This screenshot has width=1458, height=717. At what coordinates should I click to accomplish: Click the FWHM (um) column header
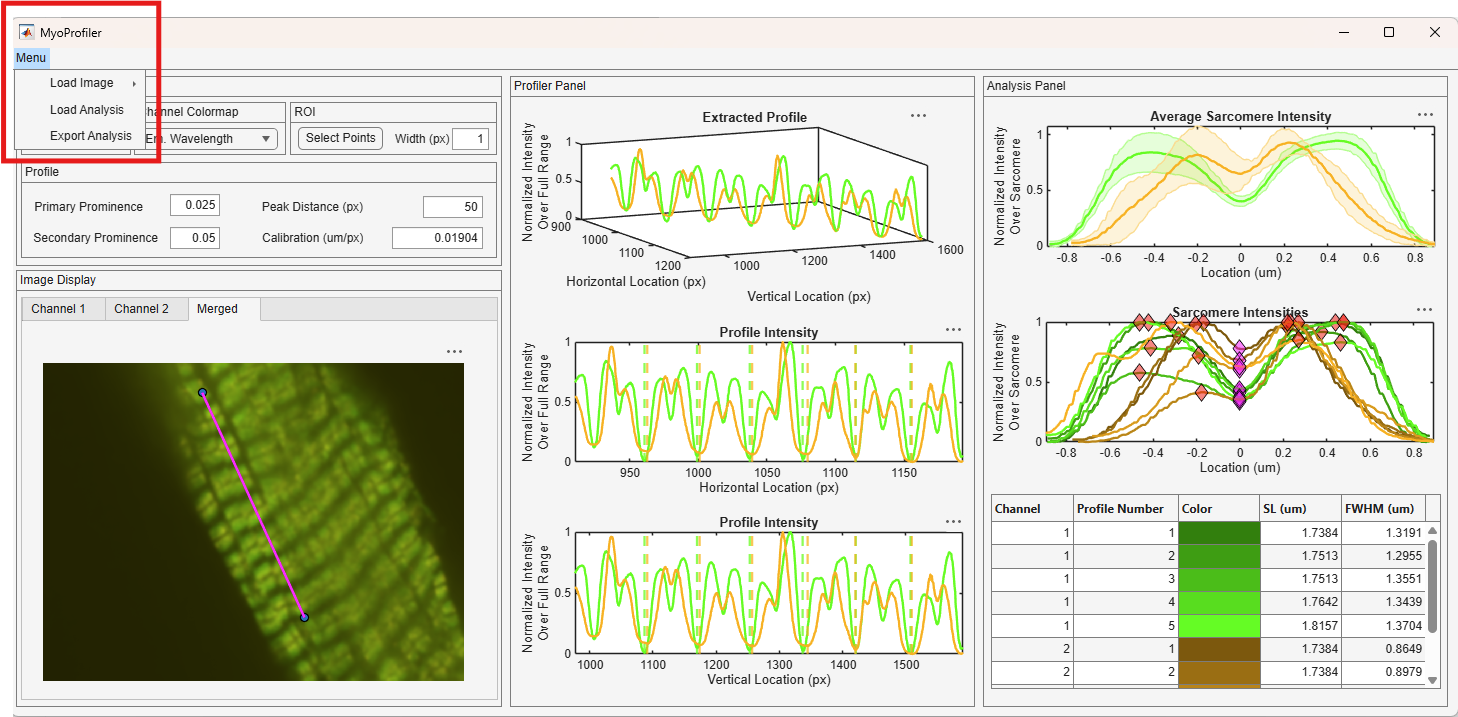pos(1383,508)
